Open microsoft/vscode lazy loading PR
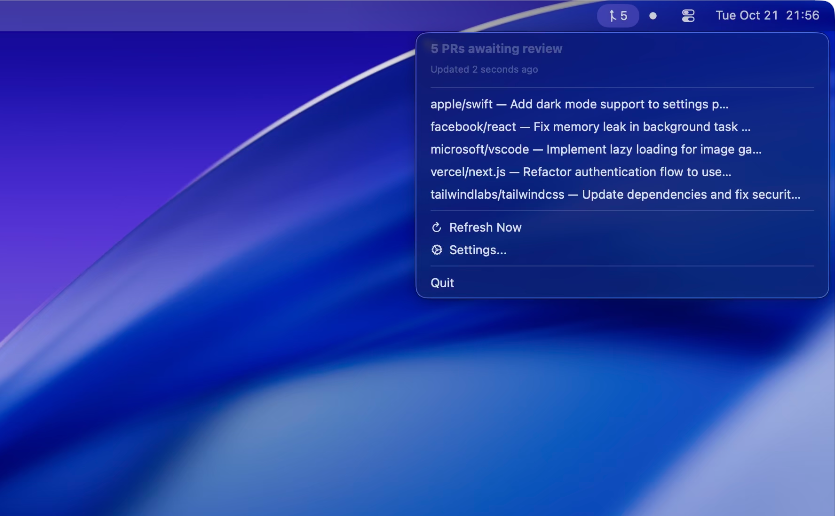 pyautogui.click(x=622, y=149)
